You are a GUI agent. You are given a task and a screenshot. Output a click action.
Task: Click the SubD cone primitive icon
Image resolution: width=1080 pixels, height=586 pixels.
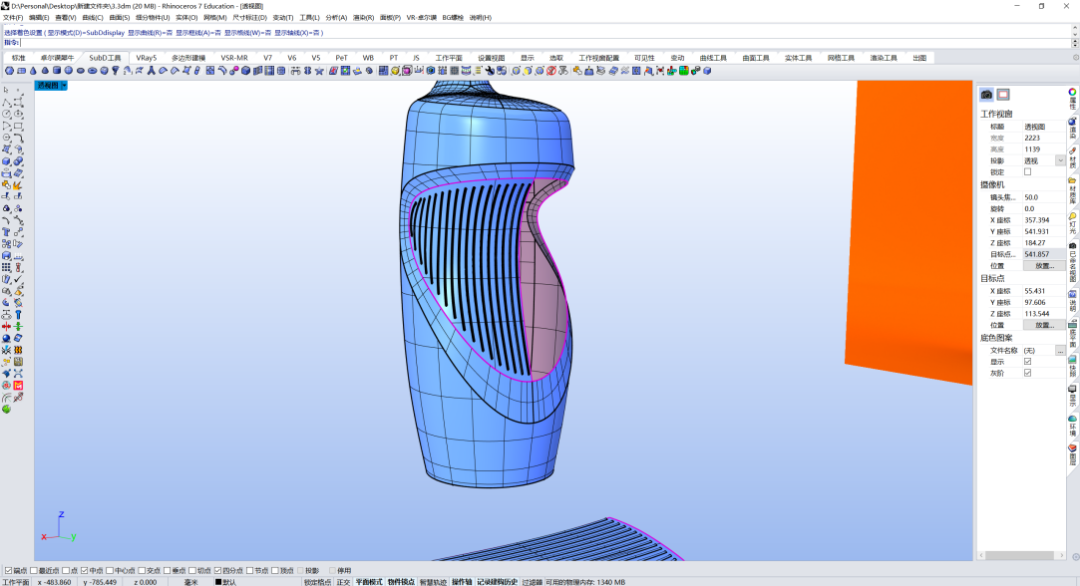click(33, 70)
